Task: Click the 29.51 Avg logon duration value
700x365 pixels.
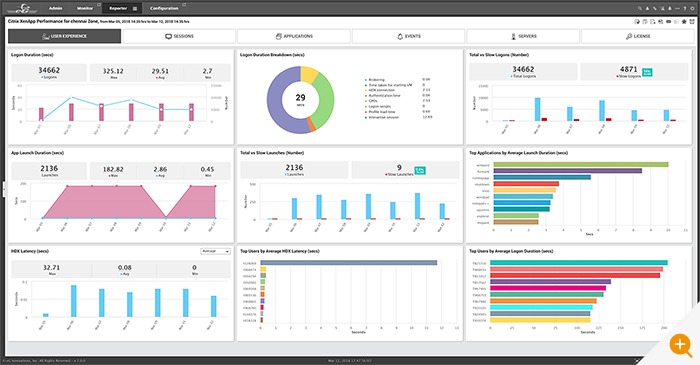Action: click(x=160, y=71)
